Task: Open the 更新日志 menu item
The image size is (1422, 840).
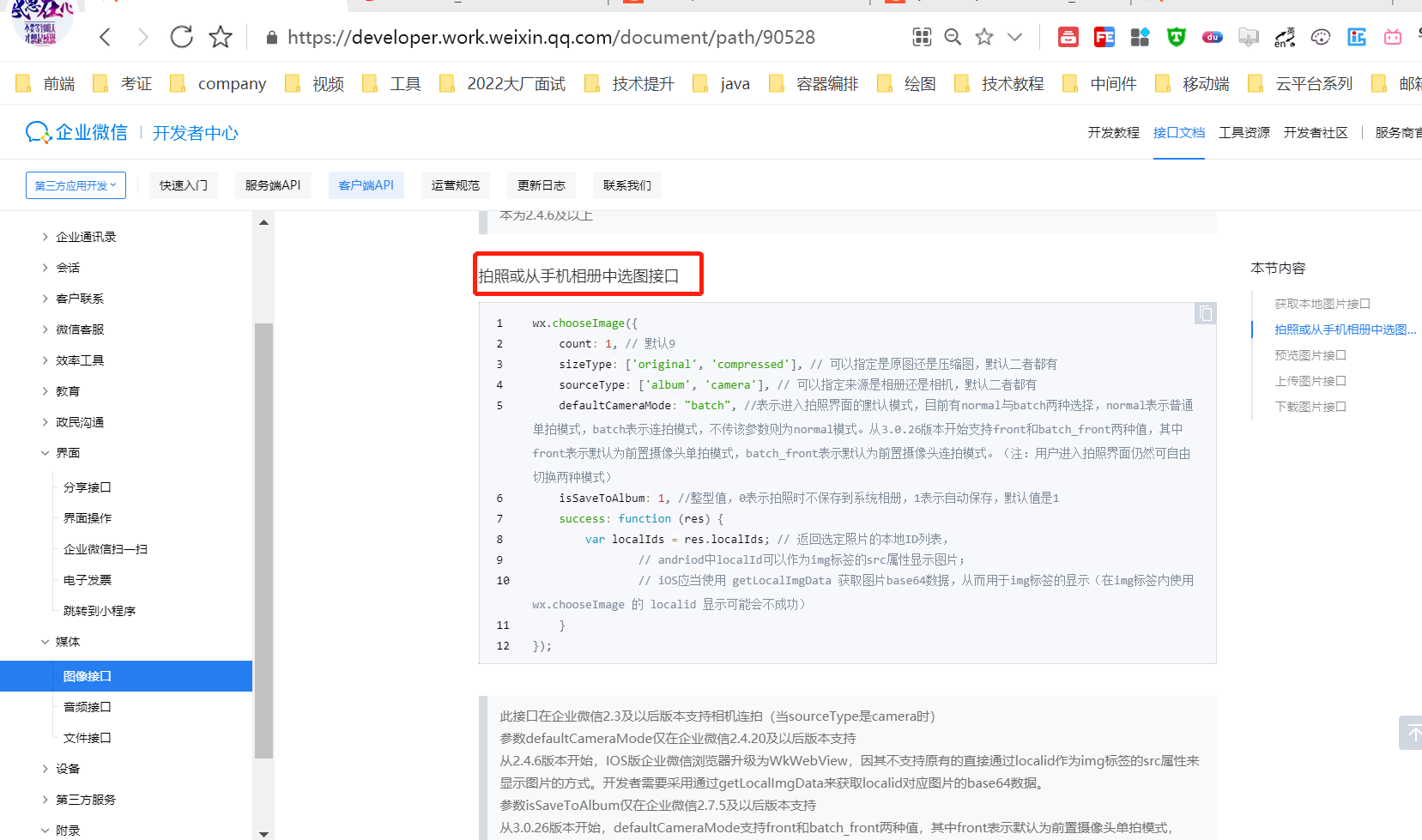Action: pyautogui.click(x=541, y=184)
